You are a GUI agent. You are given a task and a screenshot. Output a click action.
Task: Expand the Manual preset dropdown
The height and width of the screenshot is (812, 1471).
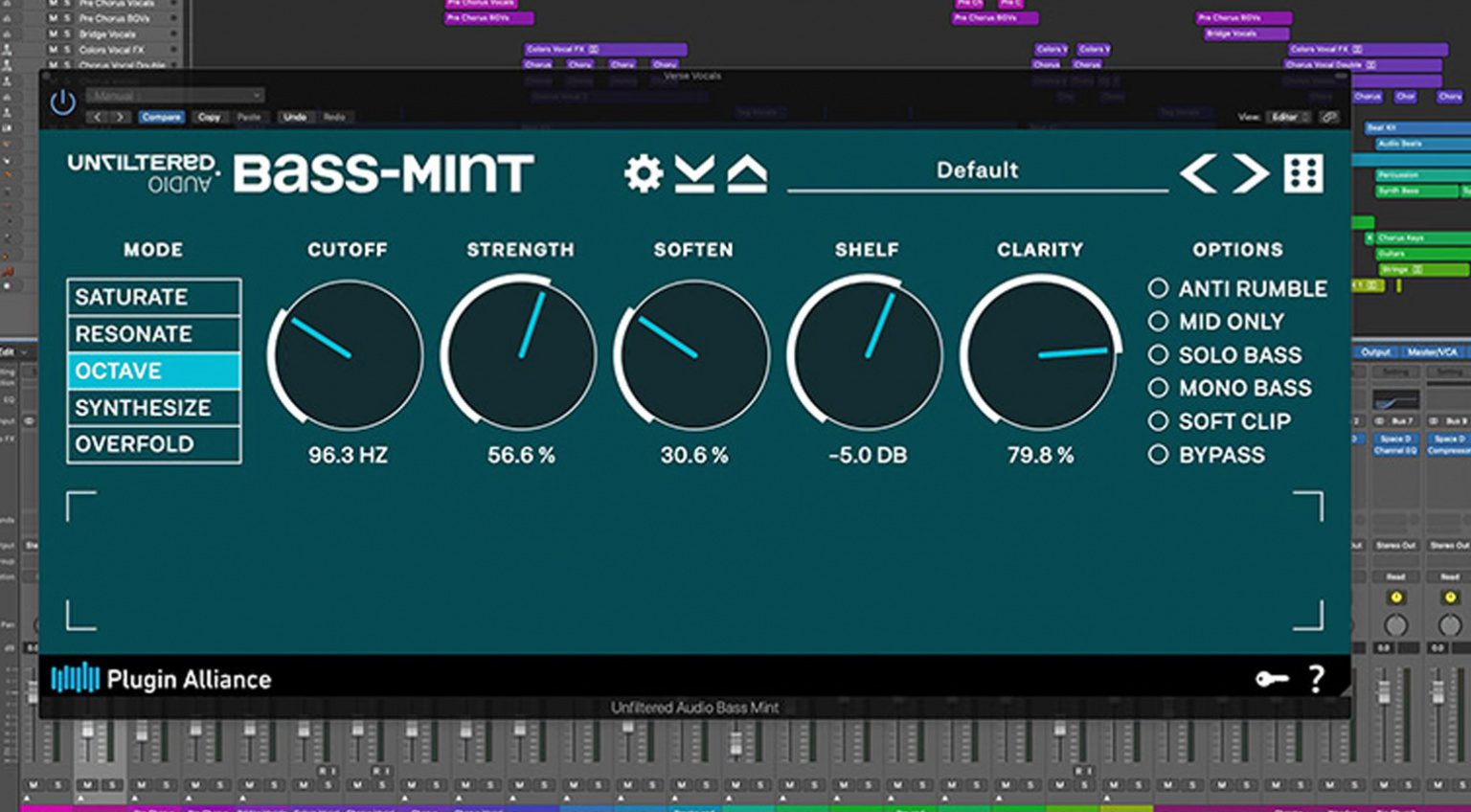pyautogui.click(x=174, y=96)
